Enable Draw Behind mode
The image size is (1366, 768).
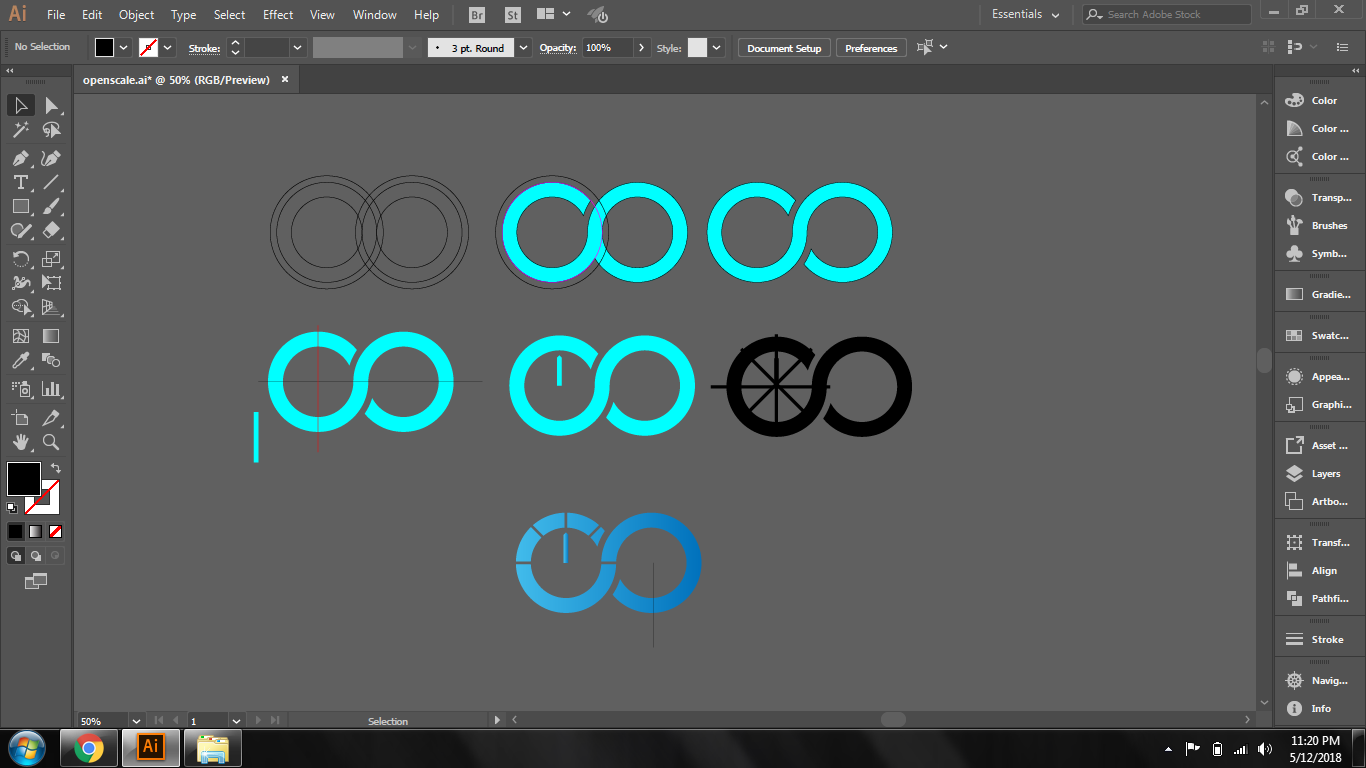point(36,555)
